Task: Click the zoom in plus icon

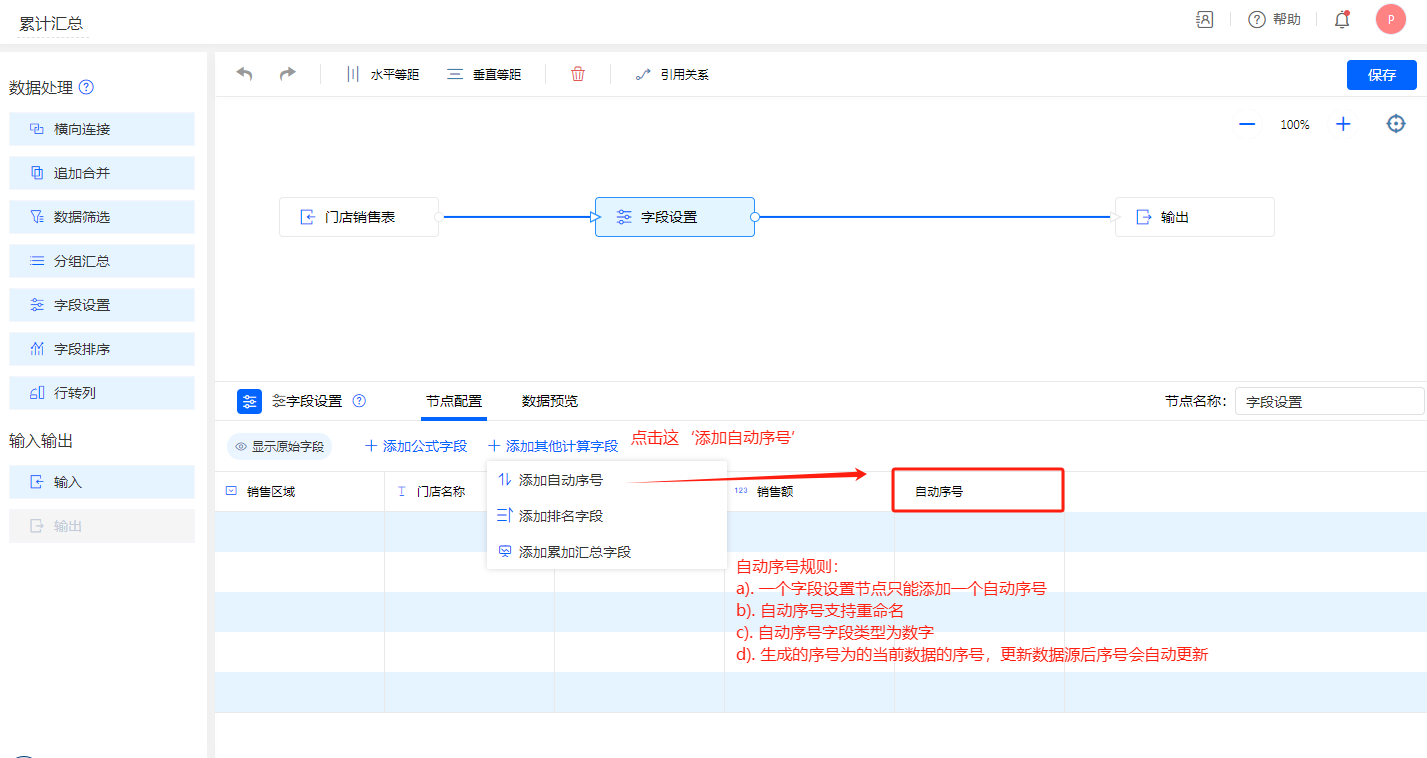Action: click(1343, 124)
